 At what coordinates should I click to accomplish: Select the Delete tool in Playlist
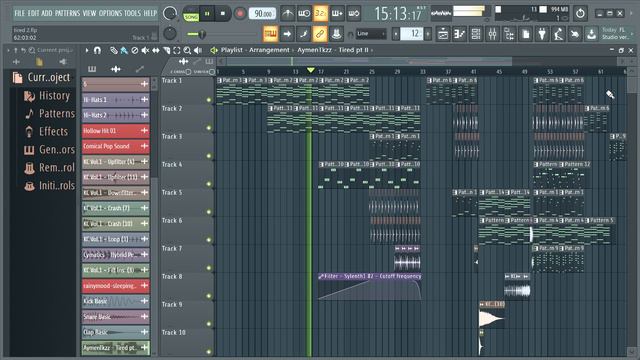(135, 51)
